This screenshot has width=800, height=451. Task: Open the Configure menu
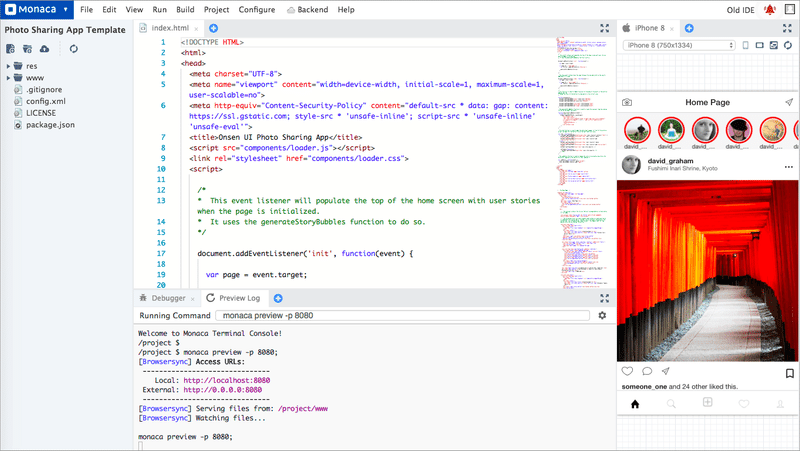point(257,10)
